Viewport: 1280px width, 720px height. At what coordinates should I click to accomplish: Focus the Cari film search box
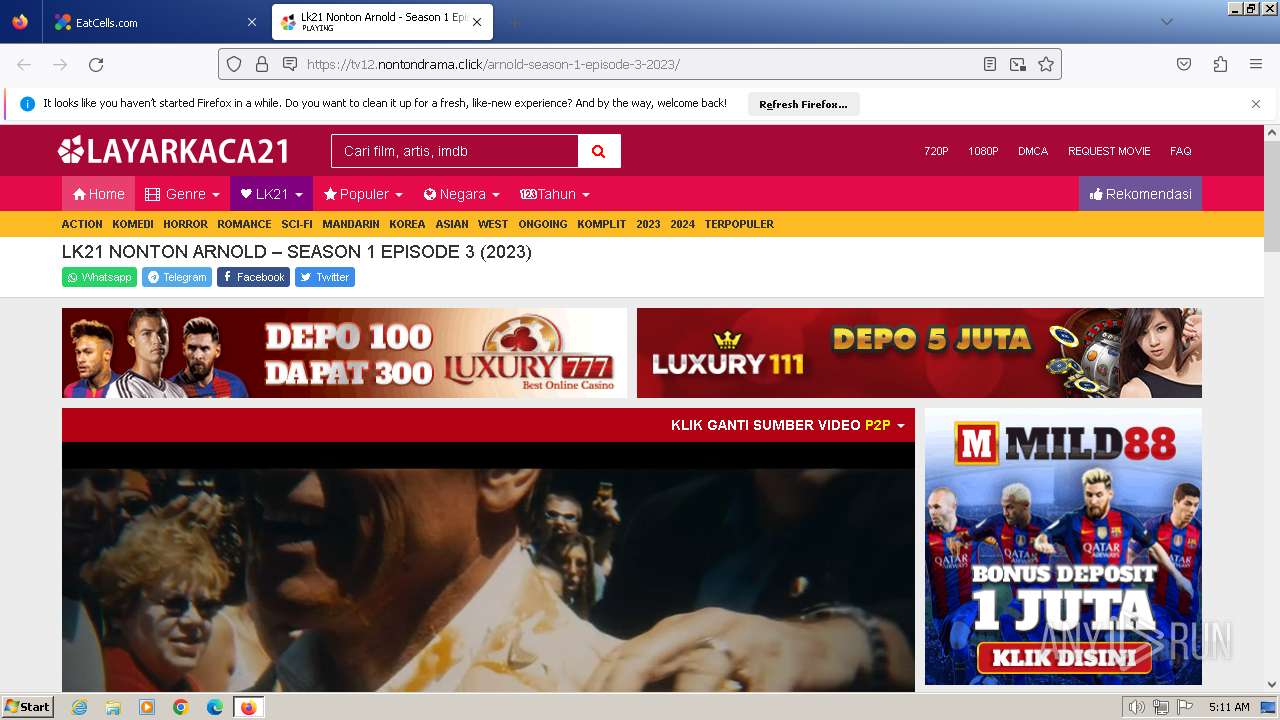point(455,151)
